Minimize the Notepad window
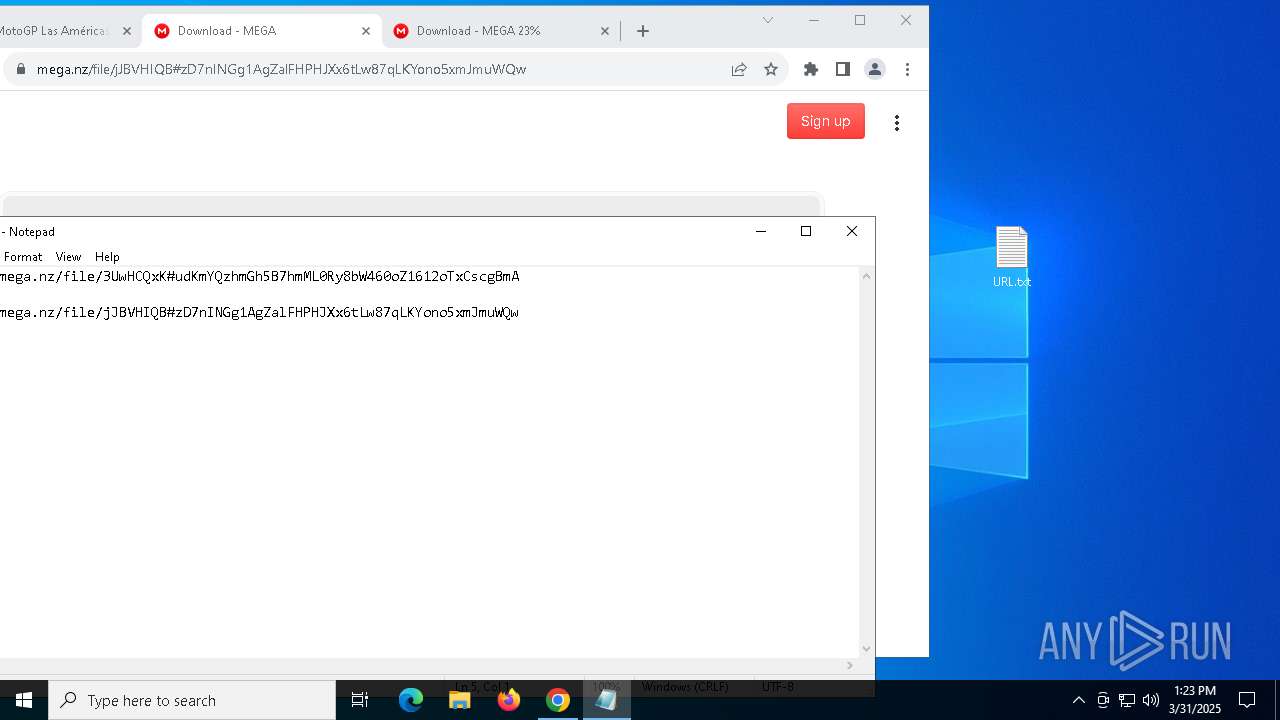The height and width of the screenshot is (720, 1280). point(761,231)
